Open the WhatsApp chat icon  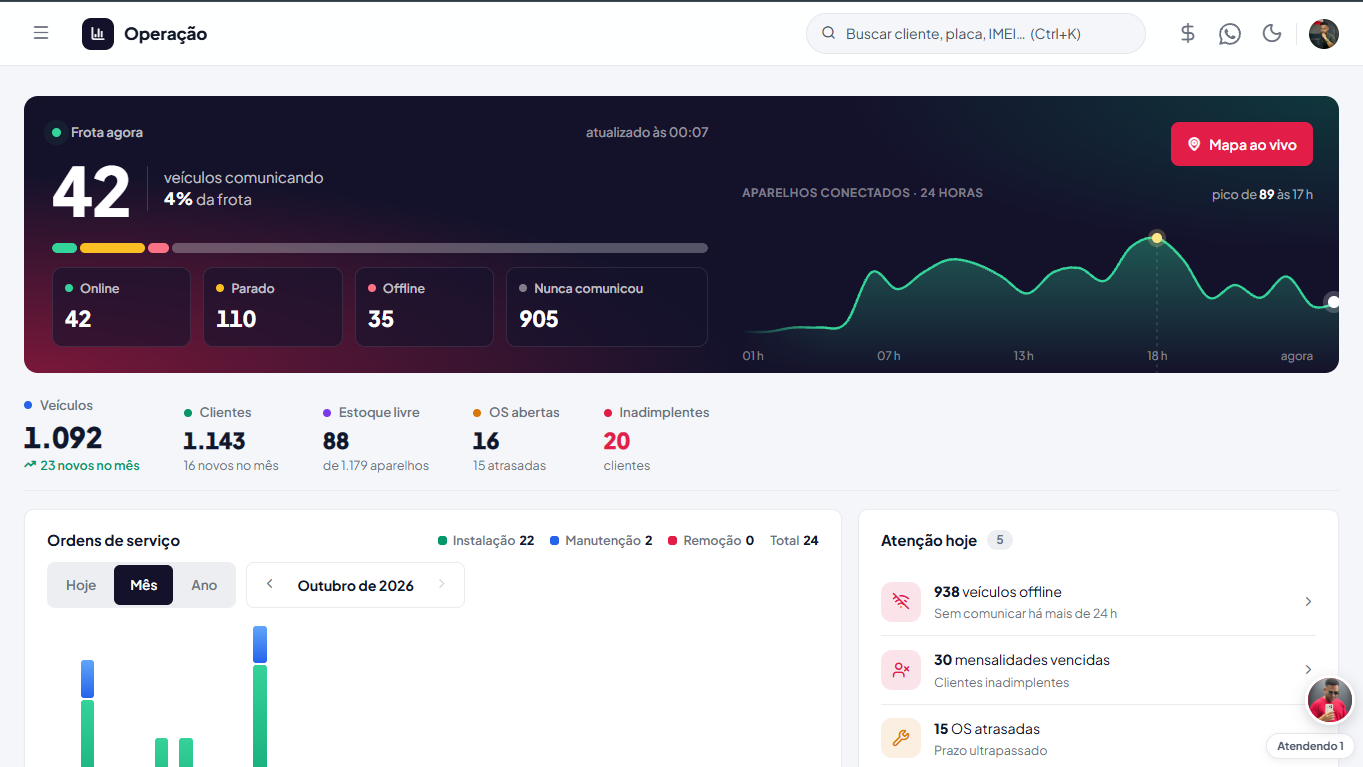[x=1230, y=33]
